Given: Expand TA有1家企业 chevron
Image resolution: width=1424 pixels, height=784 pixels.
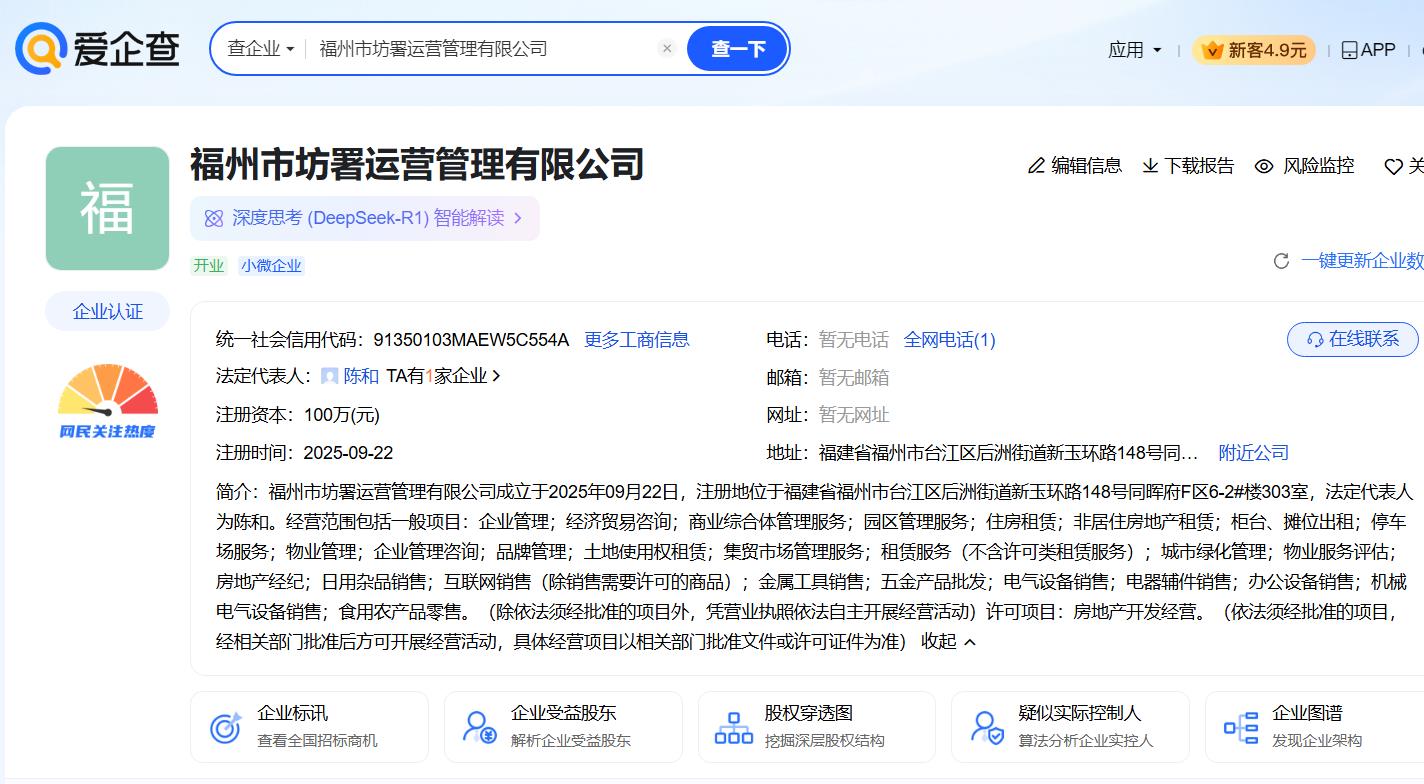Looking at the screenshot, I should pos(497,377).
